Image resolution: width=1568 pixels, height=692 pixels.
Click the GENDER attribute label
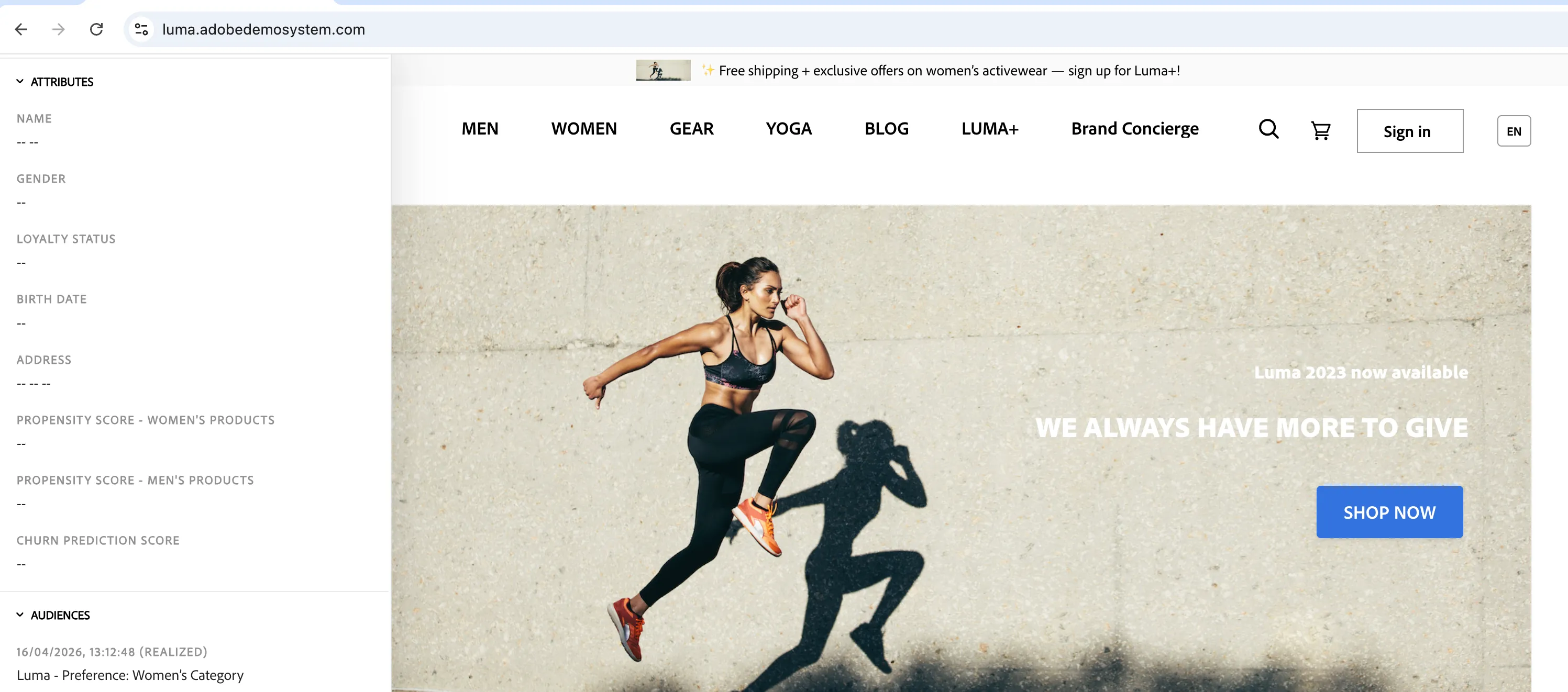point(41,179)
